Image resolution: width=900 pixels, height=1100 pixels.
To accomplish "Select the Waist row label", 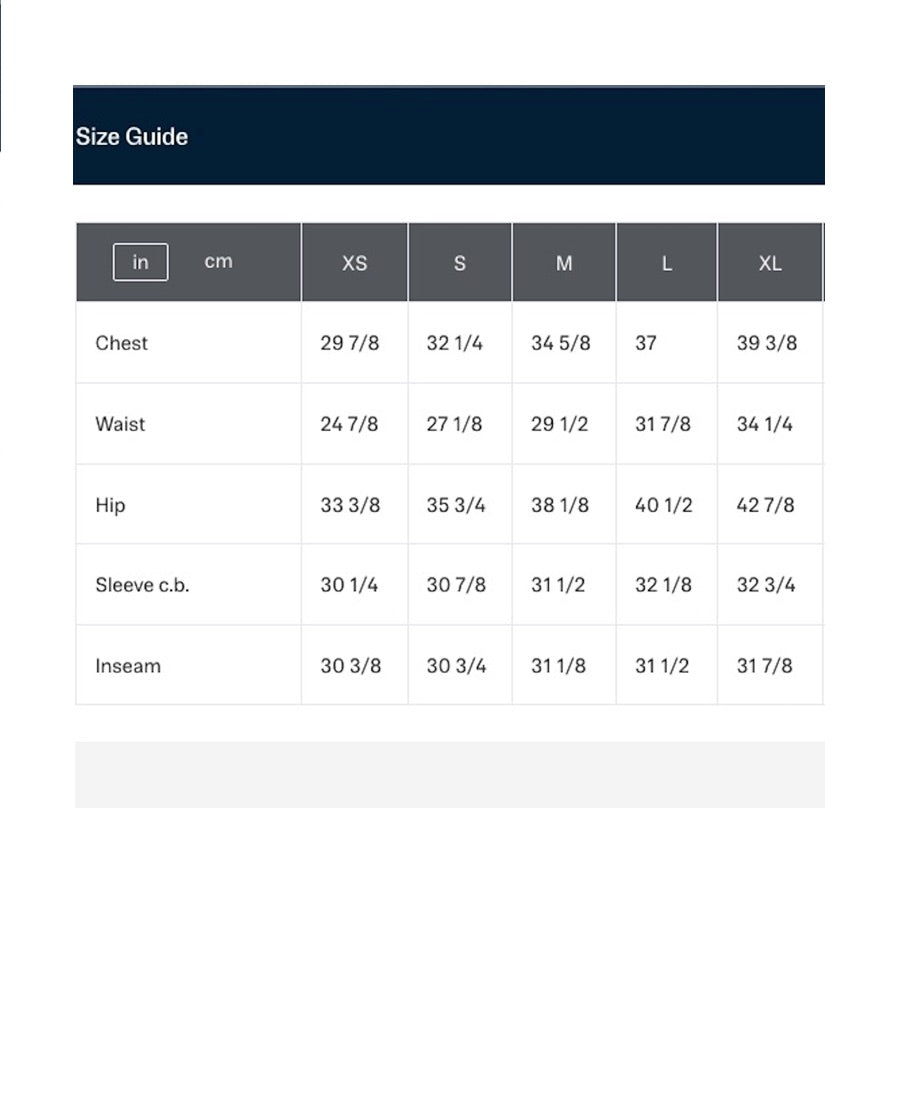I will tap(120, 424).
